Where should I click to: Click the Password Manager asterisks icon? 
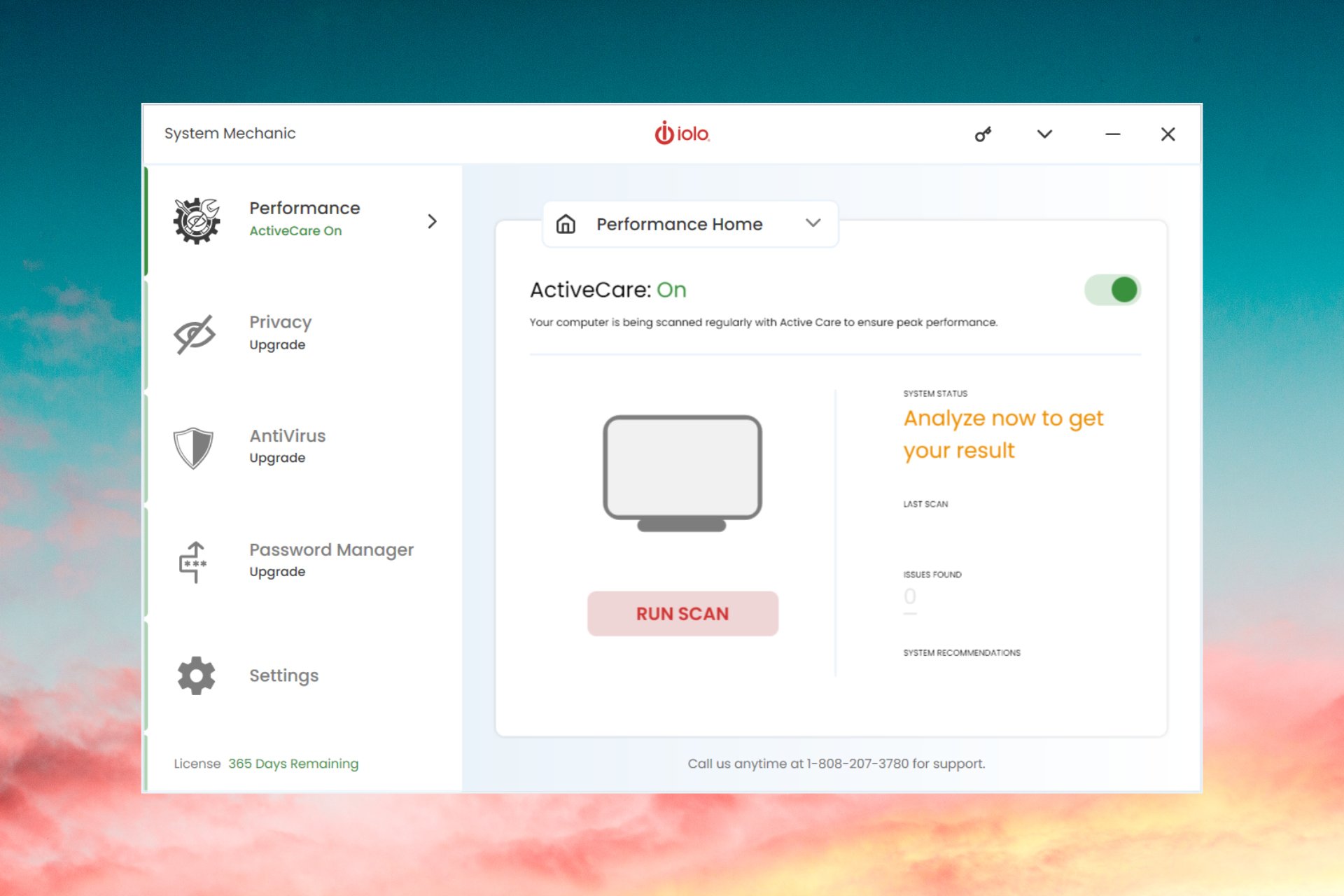pos(194,562)
